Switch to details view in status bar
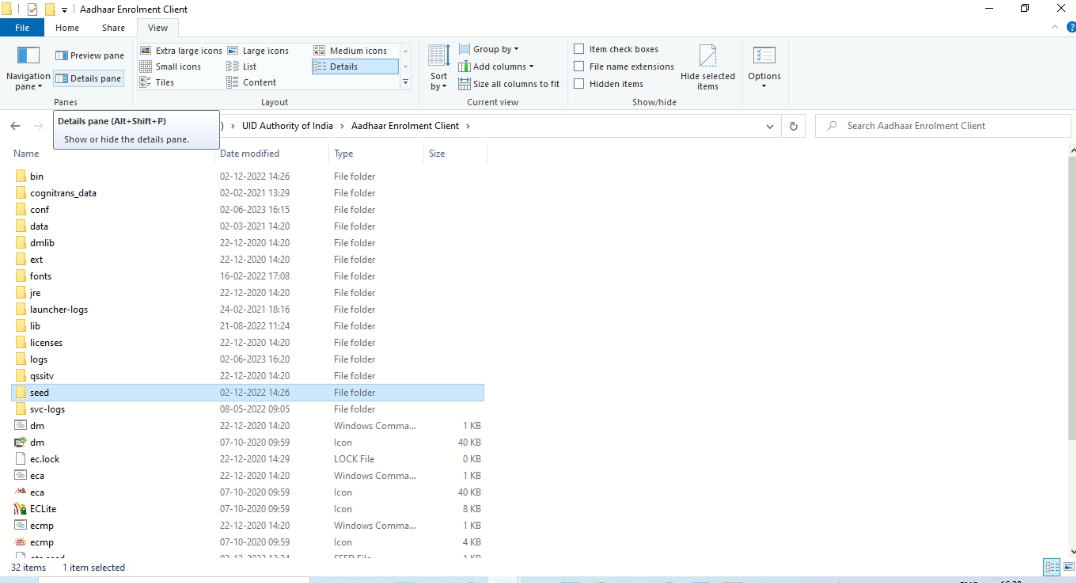The height and width of the screenshot is (583, 1076). point(1051,567)
